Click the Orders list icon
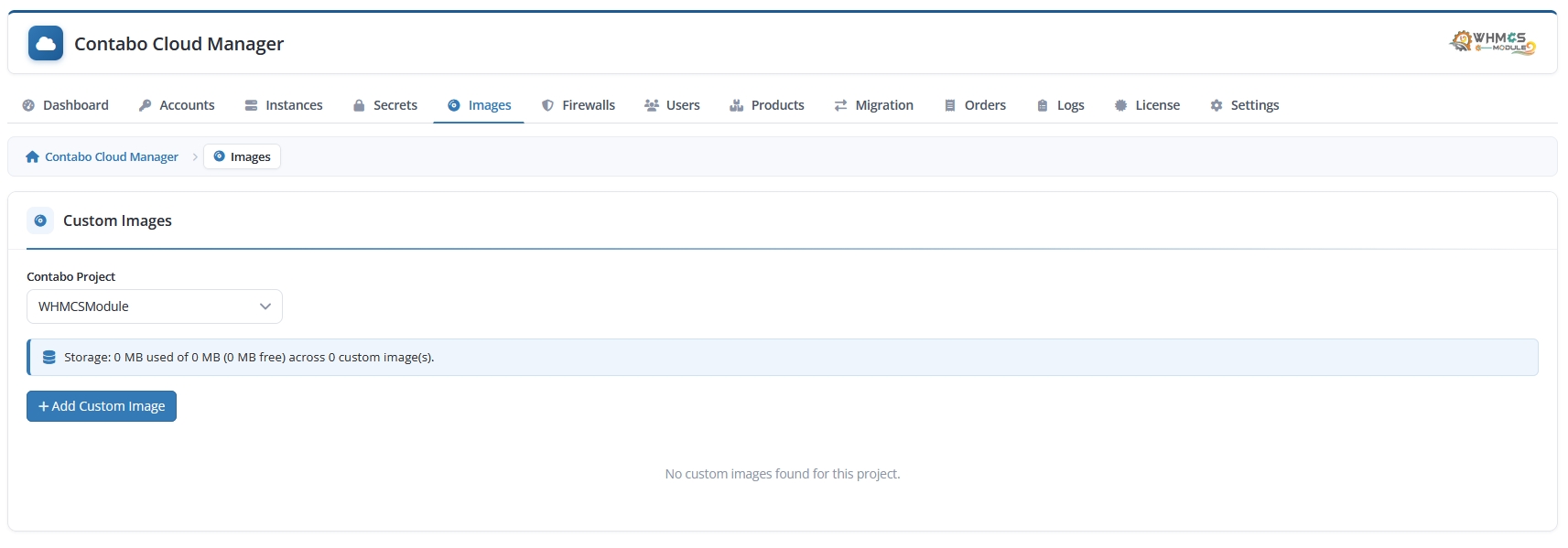Image resolution: width=1568 pixels, height=548 pixels. [x=950, y=105]
